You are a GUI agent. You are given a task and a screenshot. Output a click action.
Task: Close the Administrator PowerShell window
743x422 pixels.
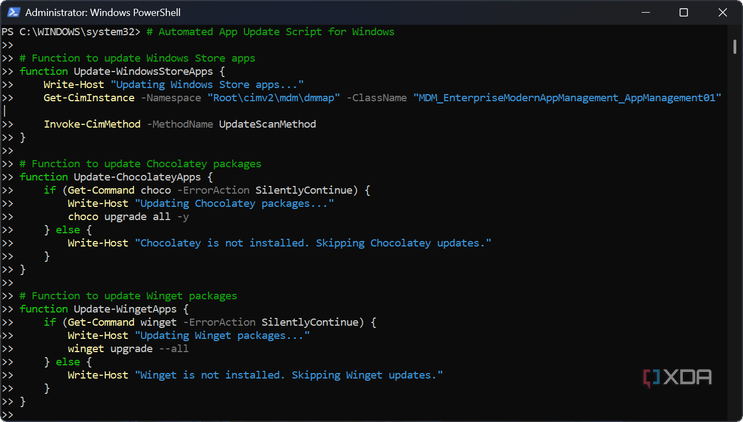(722, 13)
